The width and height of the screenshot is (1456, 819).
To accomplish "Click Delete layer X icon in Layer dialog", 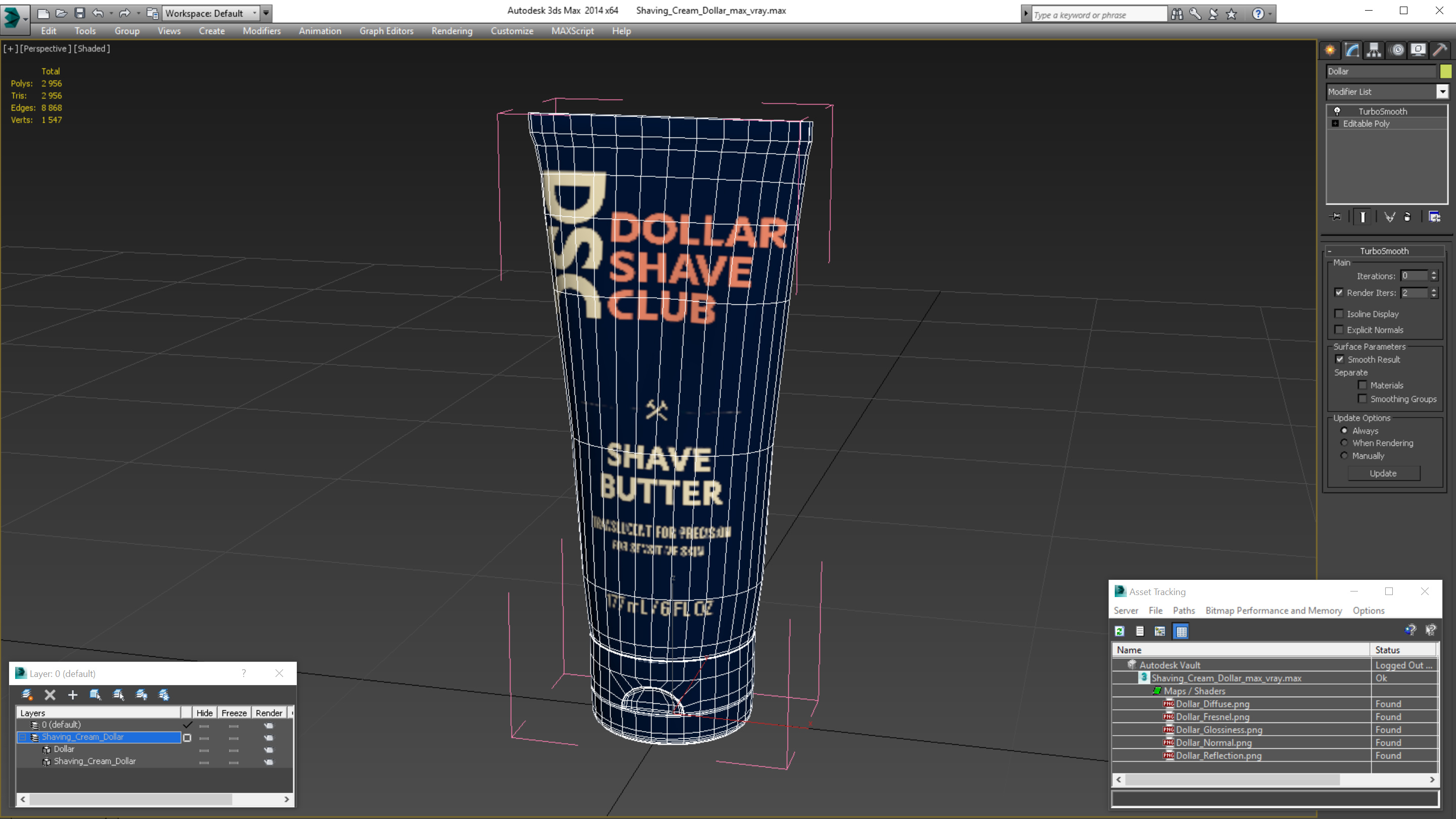I will tap(50, 695).
